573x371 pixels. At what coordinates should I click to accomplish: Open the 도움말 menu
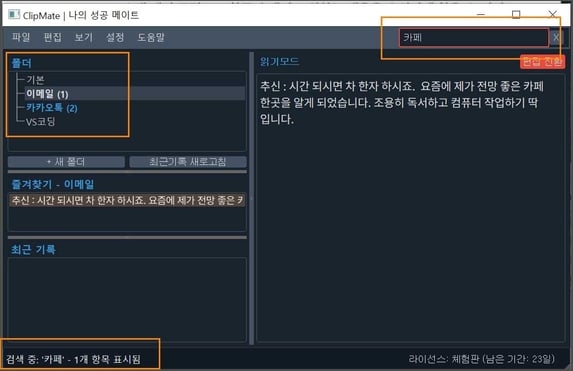tap(151, 37)
